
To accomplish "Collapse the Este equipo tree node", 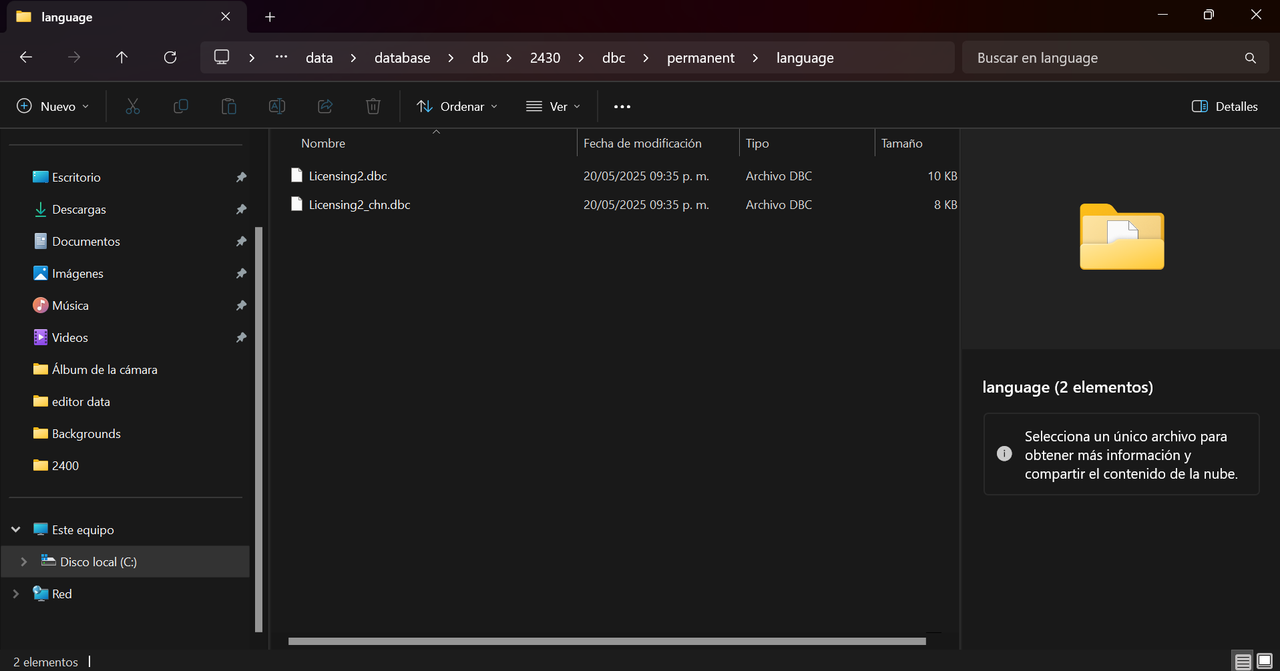I will point(16,529).
